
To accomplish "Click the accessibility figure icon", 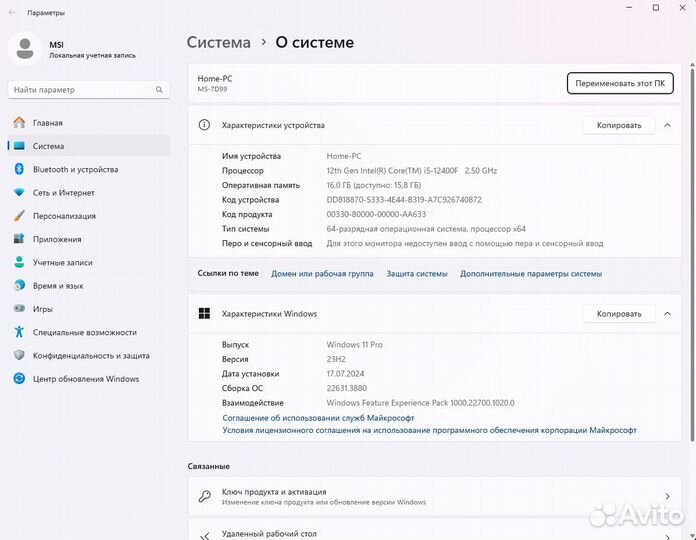I will point(19,331).
